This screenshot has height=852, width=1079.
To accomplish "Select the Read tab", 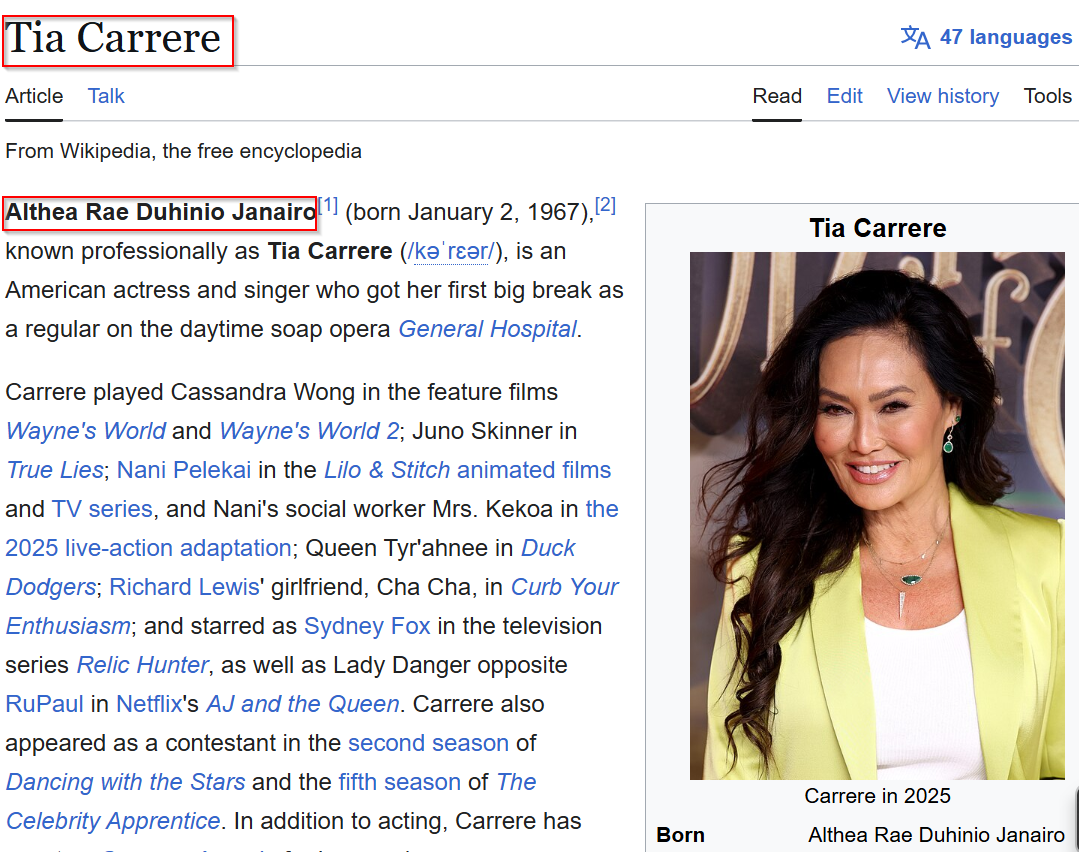I will coord(777,96).
